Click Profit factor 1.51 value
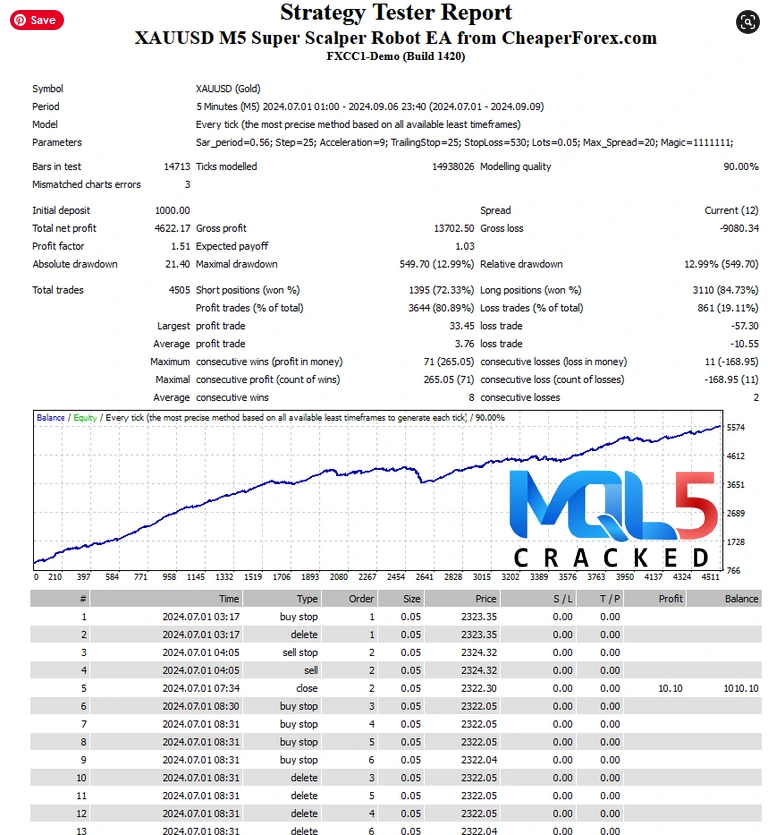Viewport: 768px width, 835px height. 181,247
